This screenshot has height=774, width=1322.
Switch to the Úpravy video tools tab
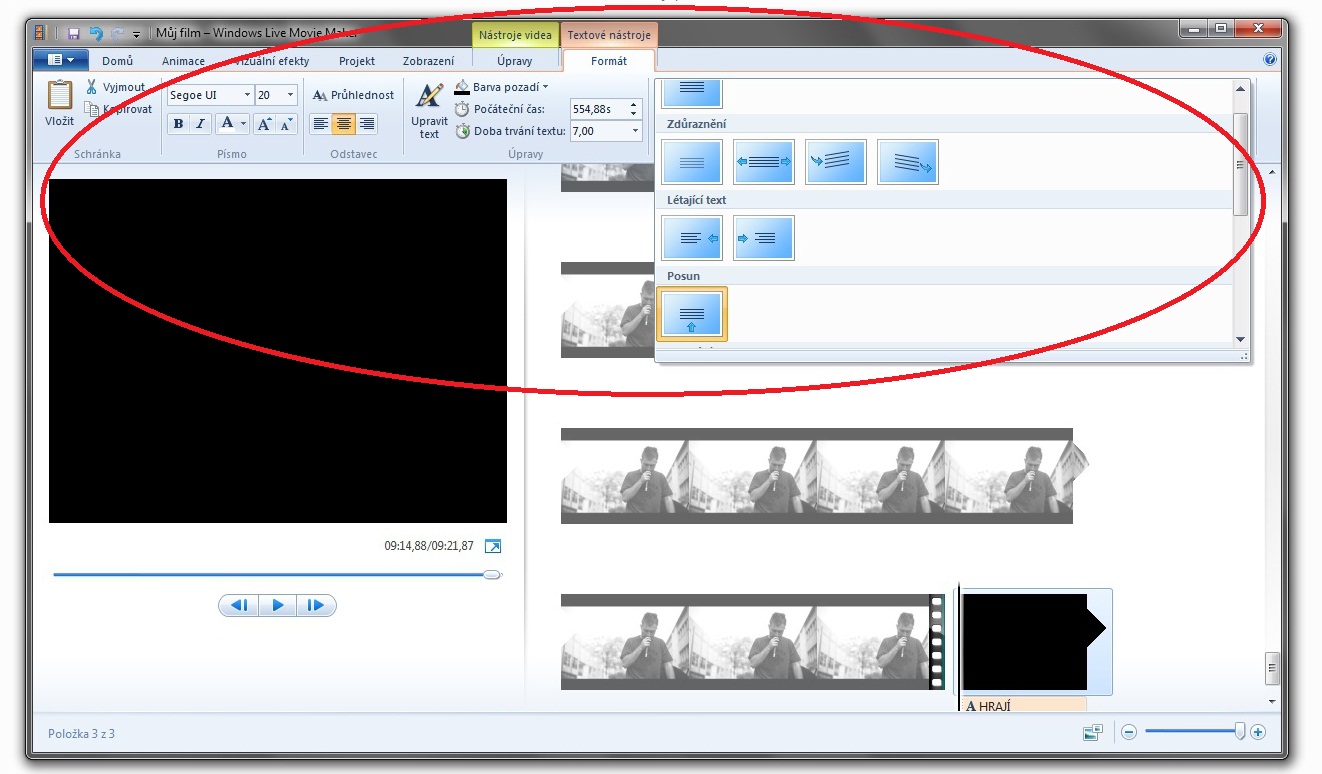[515, 61]
